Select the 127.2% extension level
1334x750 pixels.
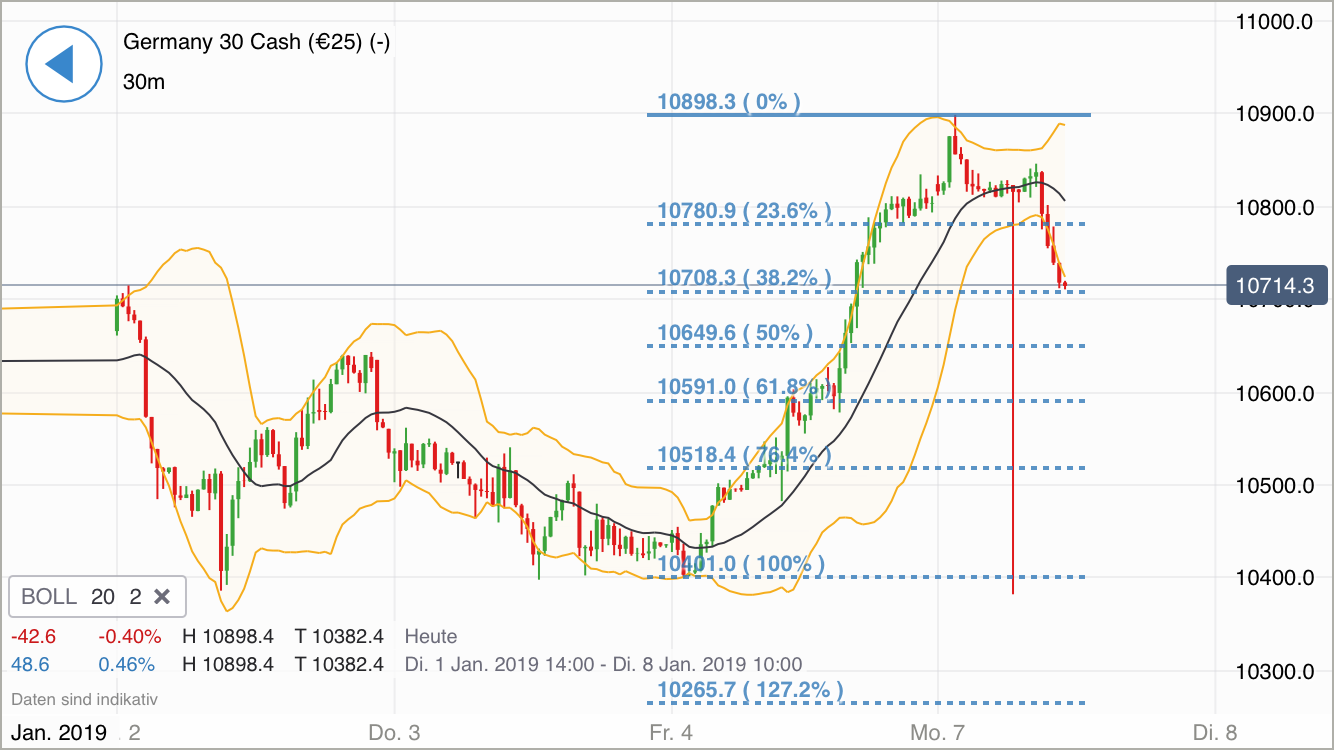click(749, 689)
